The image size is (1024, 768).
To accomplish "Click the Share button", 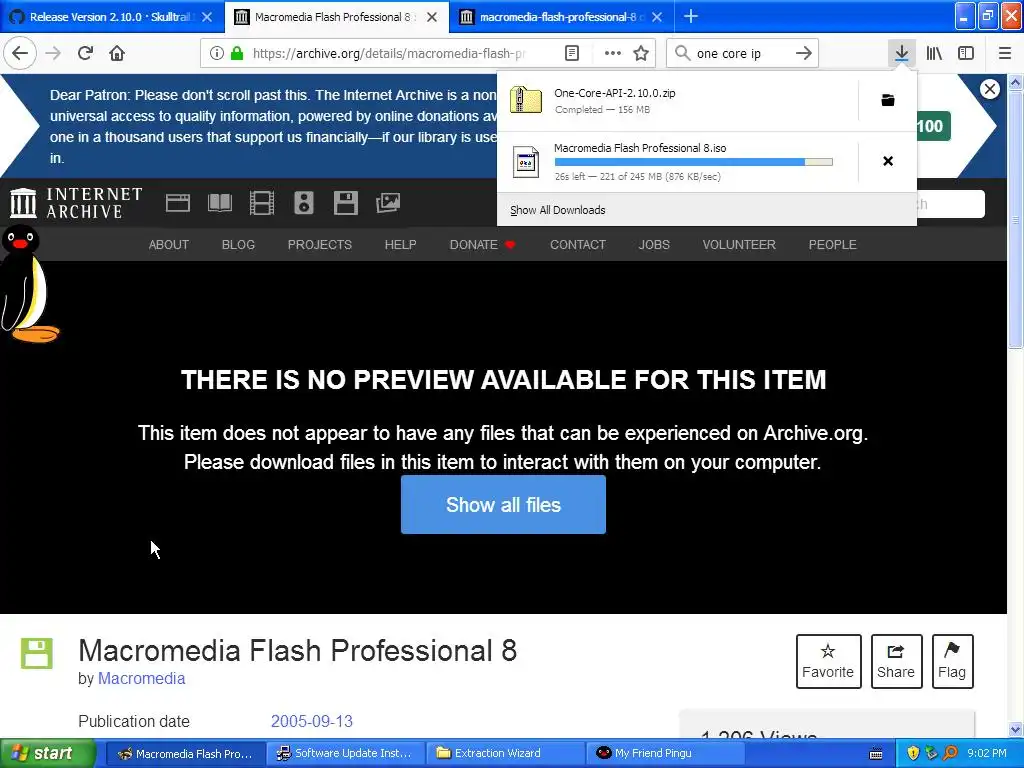I will point(896,661).
